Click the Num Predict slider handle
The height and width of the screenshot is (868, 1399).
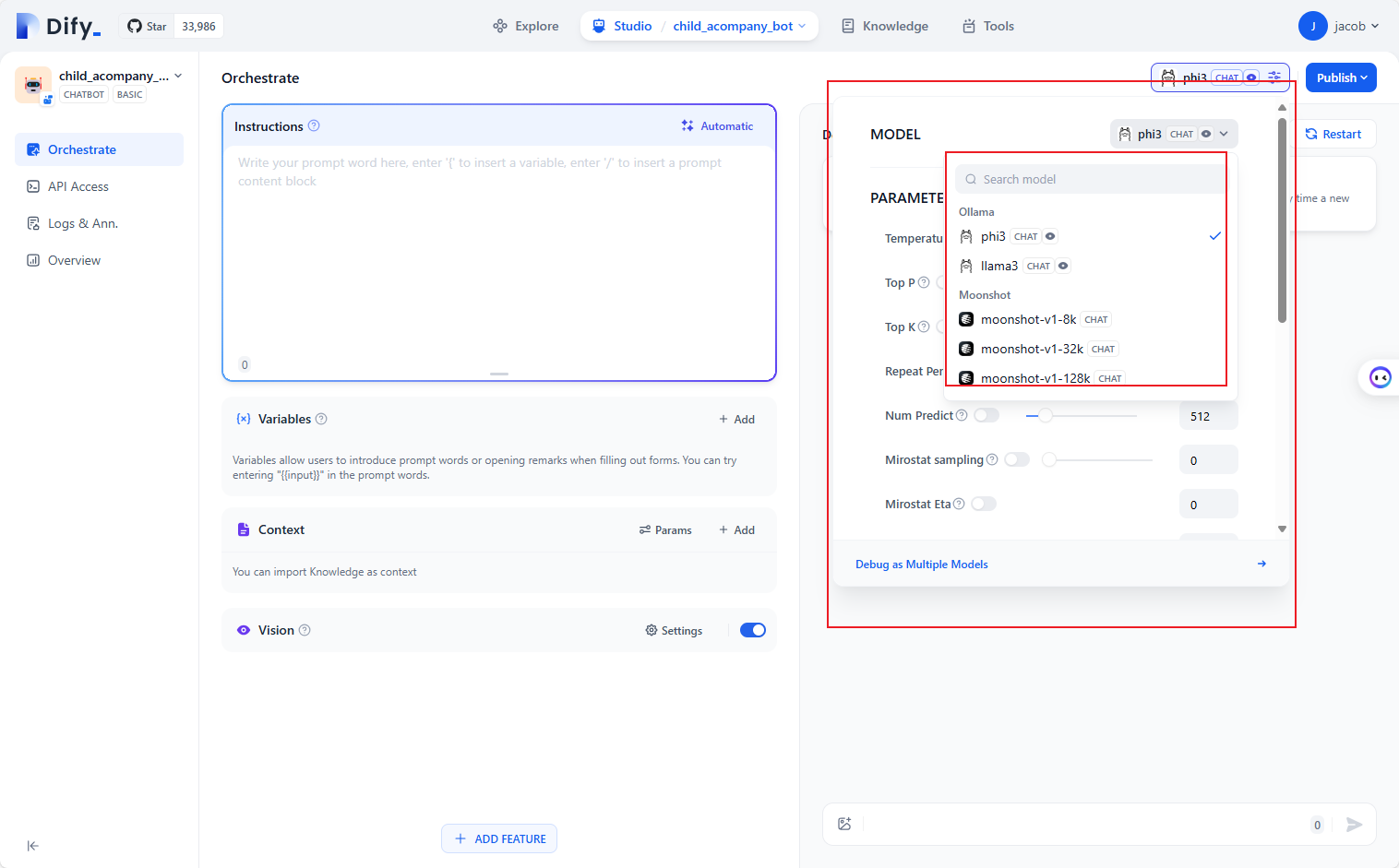point(1046,416)
